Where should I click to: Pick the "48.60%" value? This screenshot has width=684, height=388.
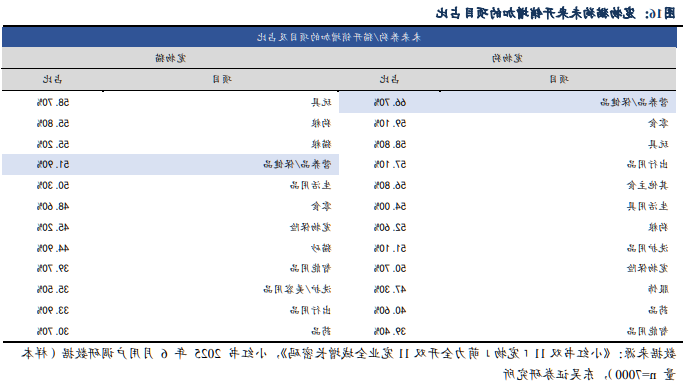click(53, 206)
